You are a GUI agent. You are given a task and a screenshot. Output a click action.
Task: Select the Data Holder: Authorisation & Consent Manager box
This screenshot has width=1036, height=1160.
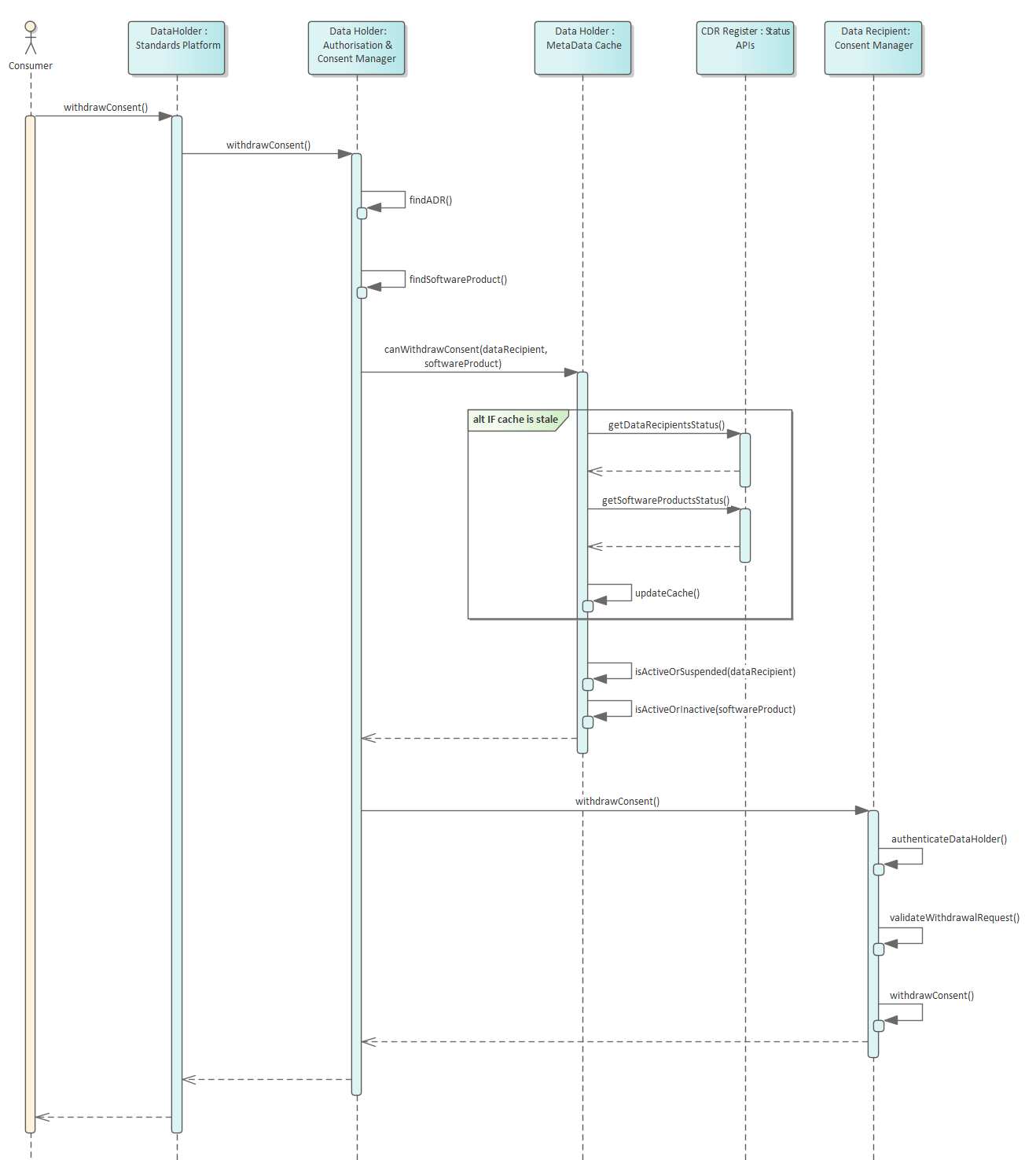[357, 46]
